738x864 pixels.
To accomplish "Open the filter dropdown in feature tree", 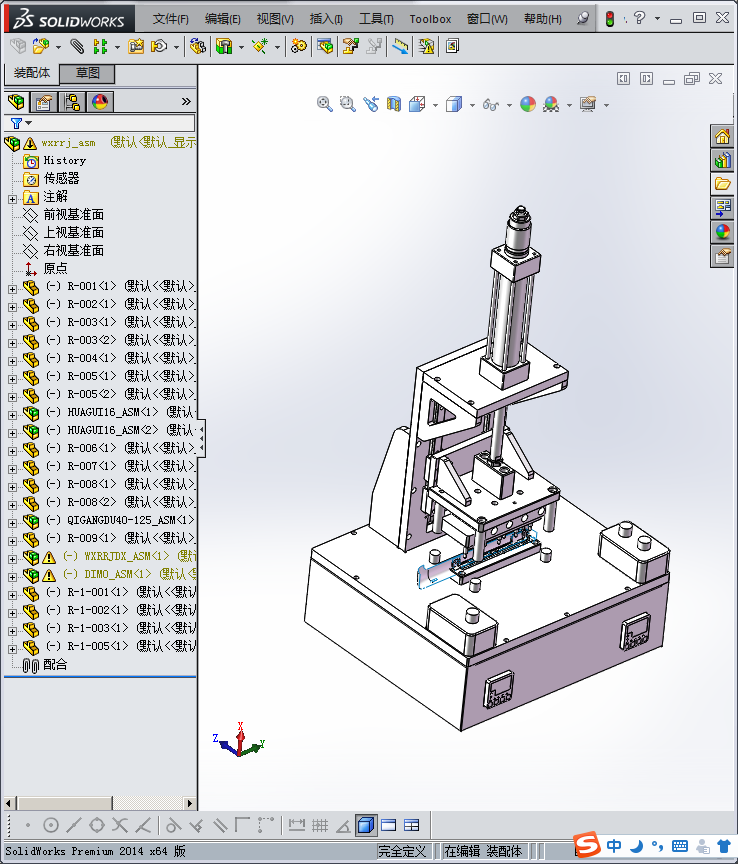I will (29, 123).
